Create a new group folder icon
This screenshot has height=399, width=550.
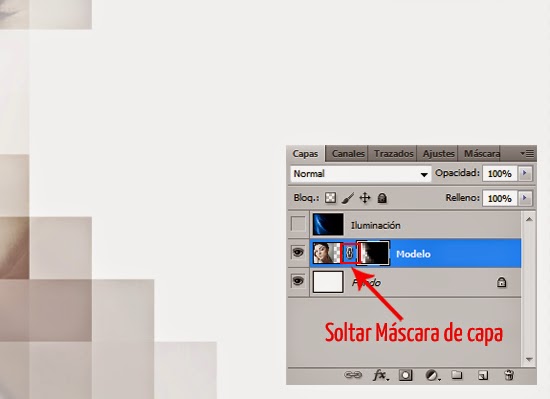coord(457,375)
